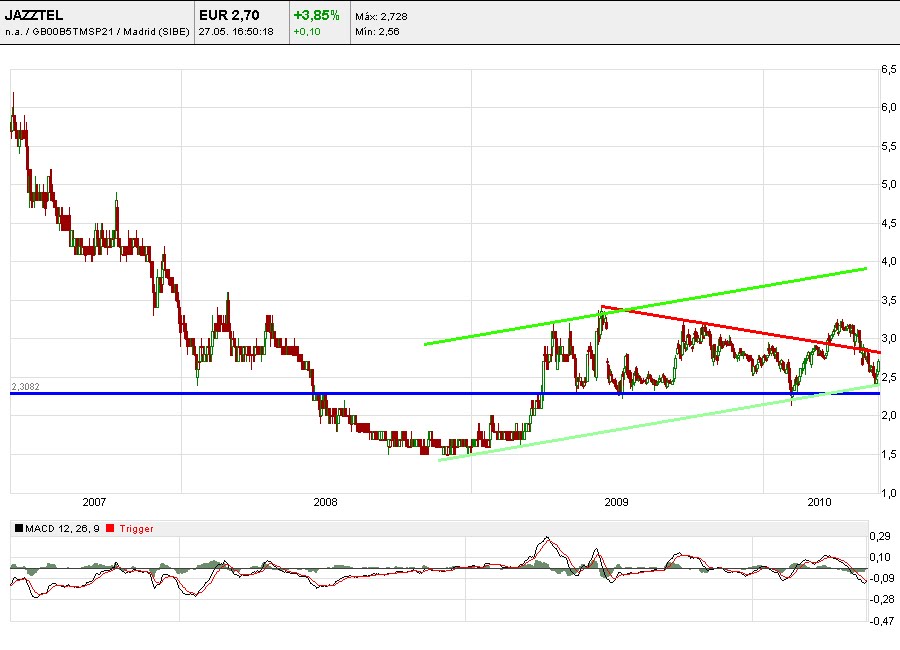The image size is (900, 650).
Task: Click the 2,0 price axis label
Action: 889,415
